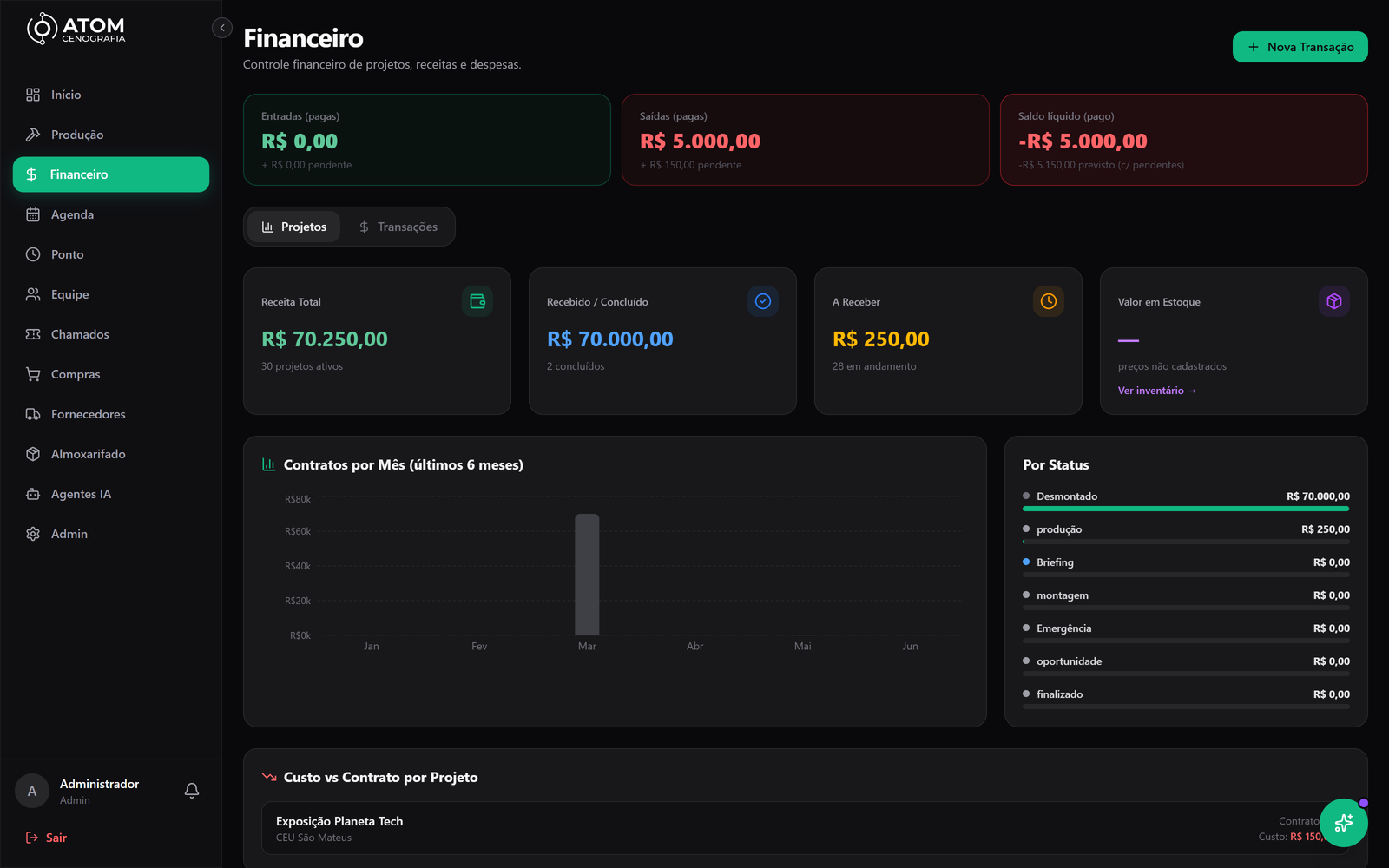Open Equipe section
Screen dimensions: 1389x868
pyautogui.click(x=111, y=294)
